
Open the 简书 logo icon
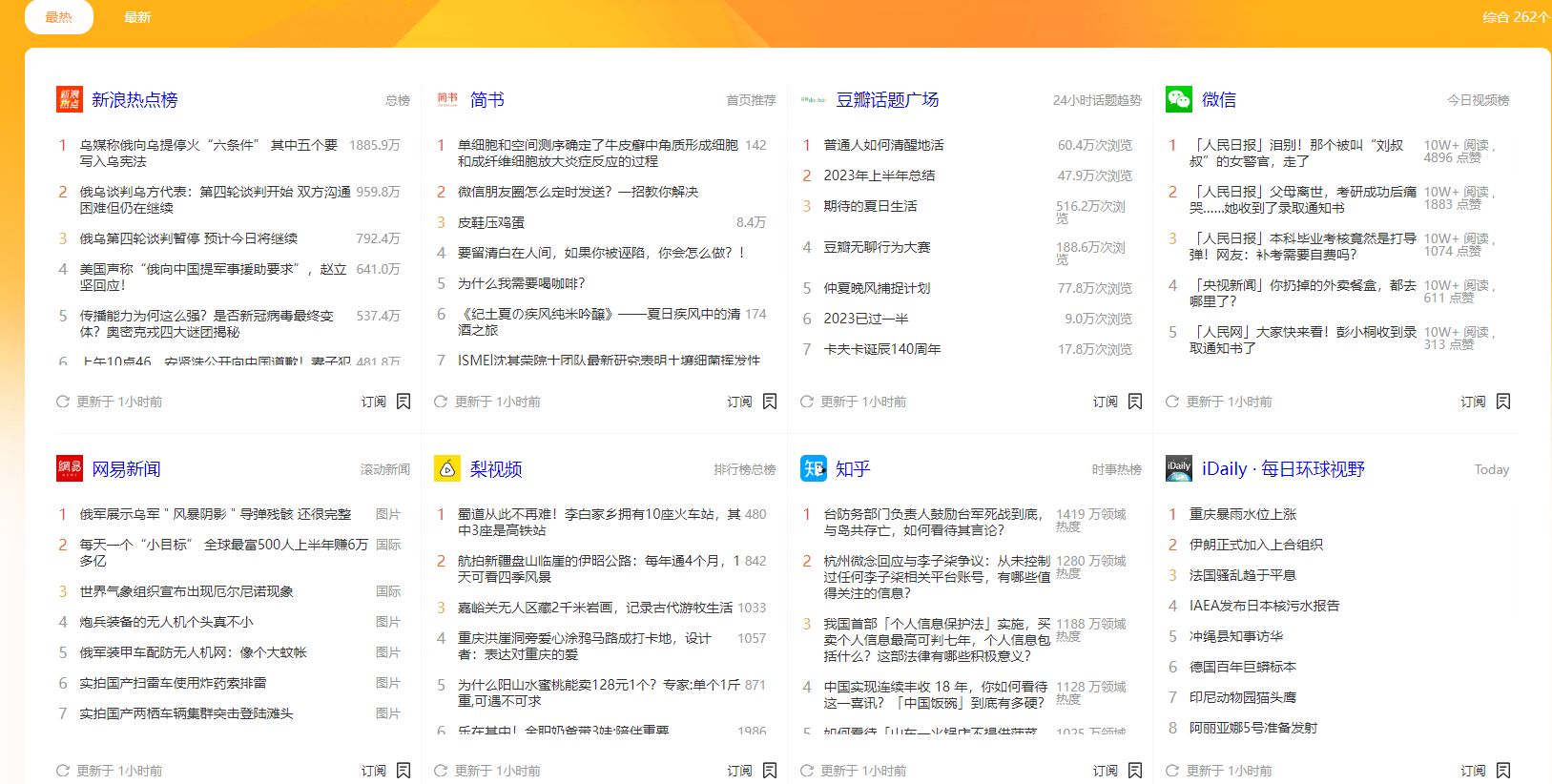[x=447, y=99]
